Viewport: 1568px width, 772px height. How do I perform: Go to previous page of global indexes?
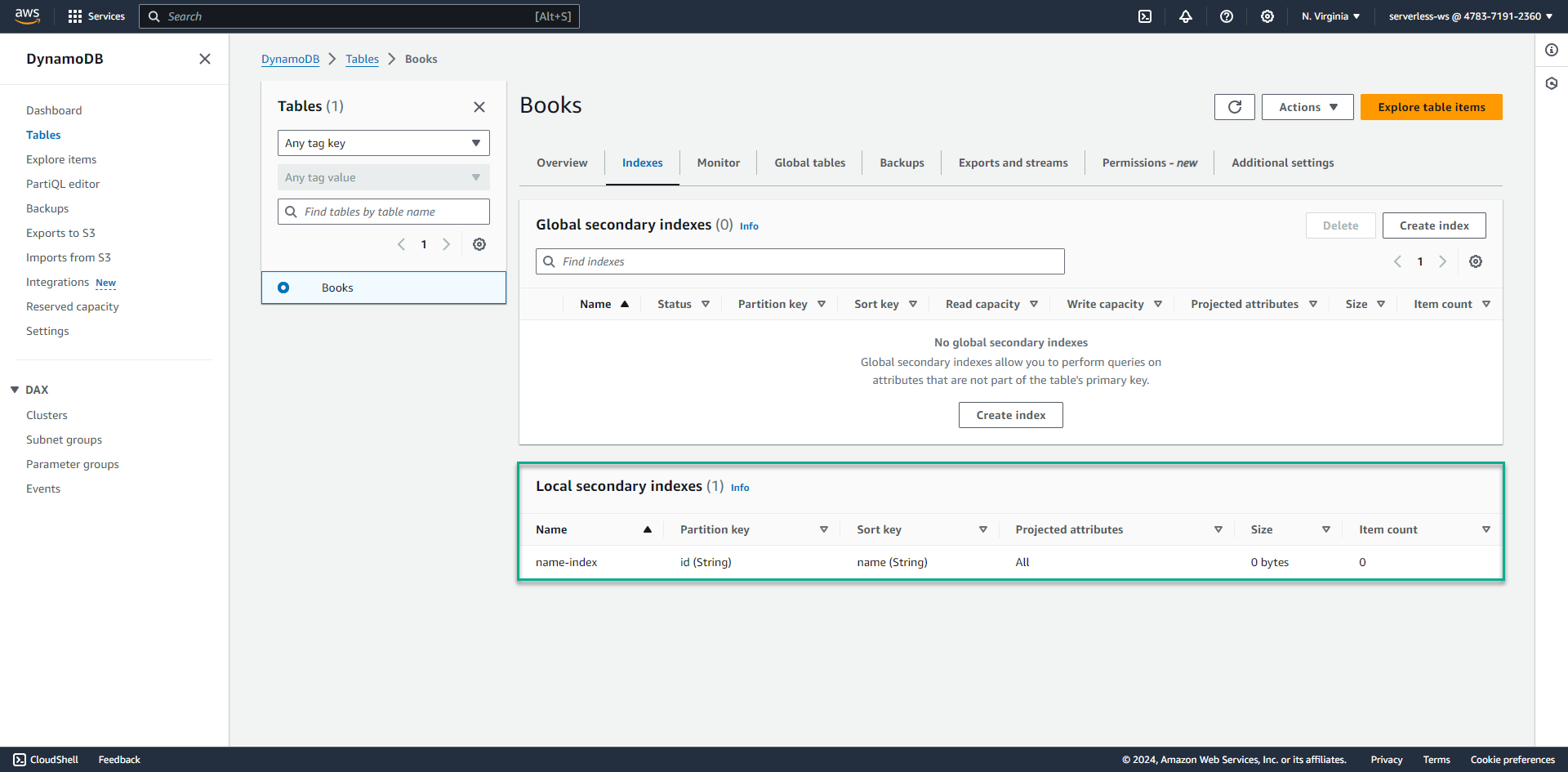pos(1397,261)
